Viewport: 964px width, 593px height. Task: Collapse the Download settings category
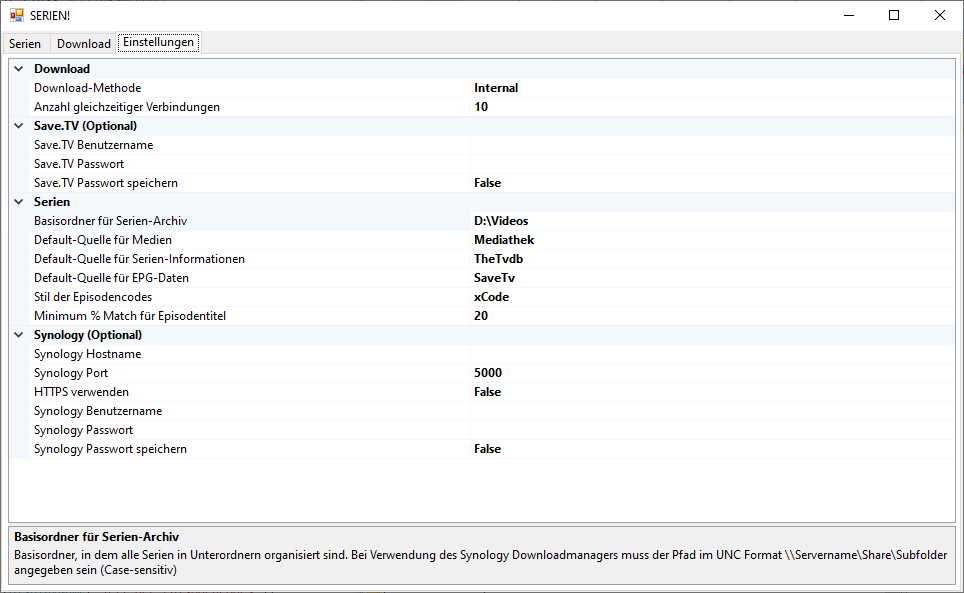18,68
